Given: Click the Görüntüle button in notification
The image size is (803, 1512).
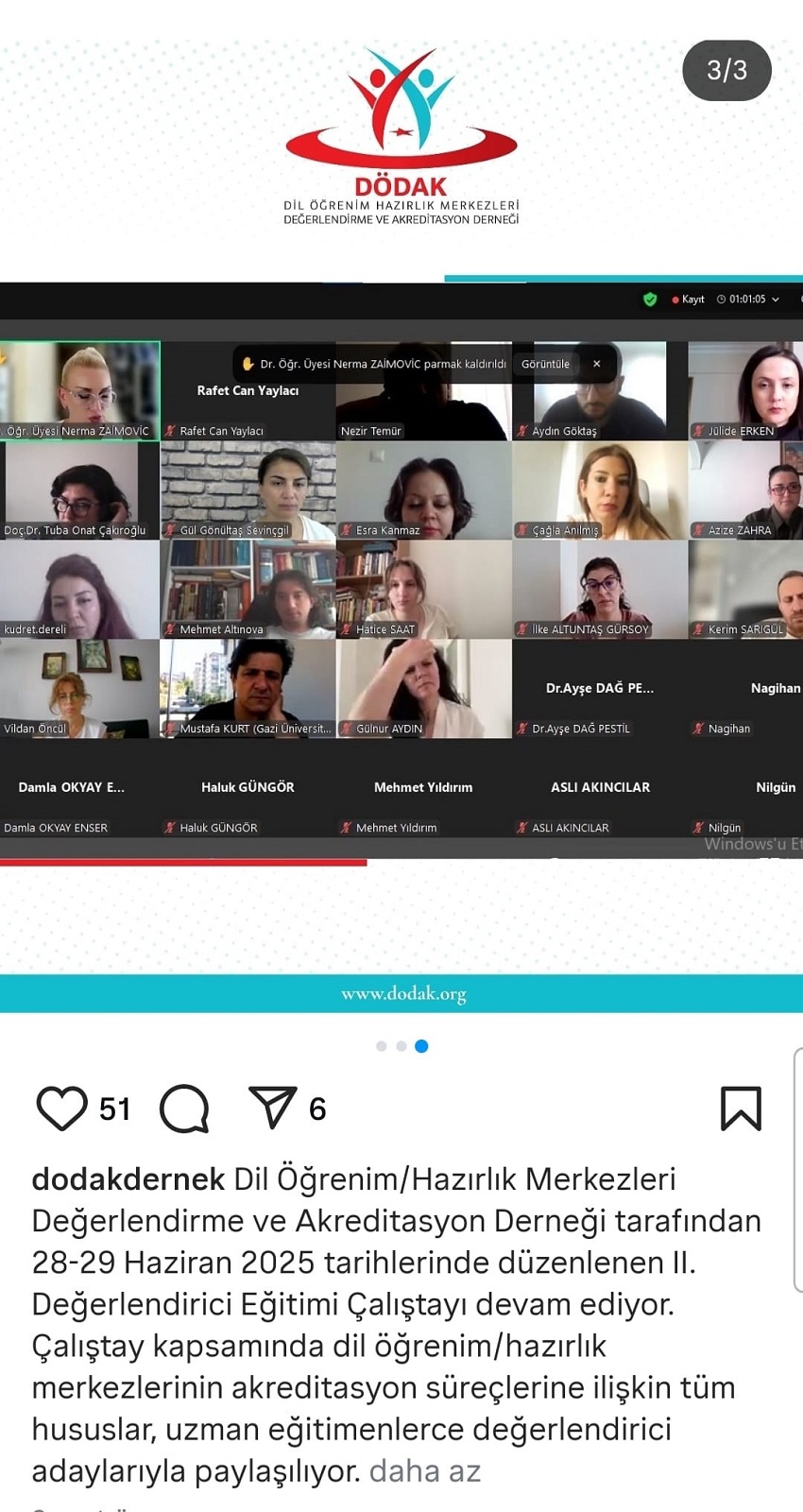Looking at the screenshot, I should coord(545,364).
